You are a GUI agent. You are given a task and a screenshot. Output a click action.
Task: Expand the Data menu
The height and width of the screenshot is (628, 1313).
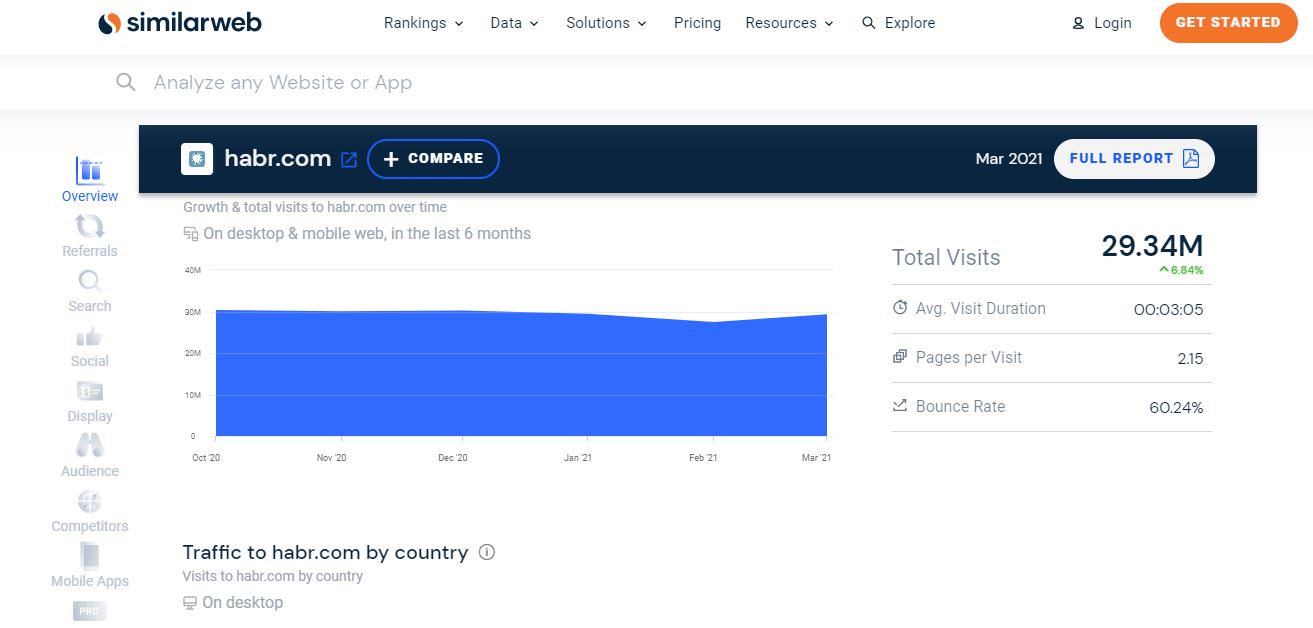point(515,23)
